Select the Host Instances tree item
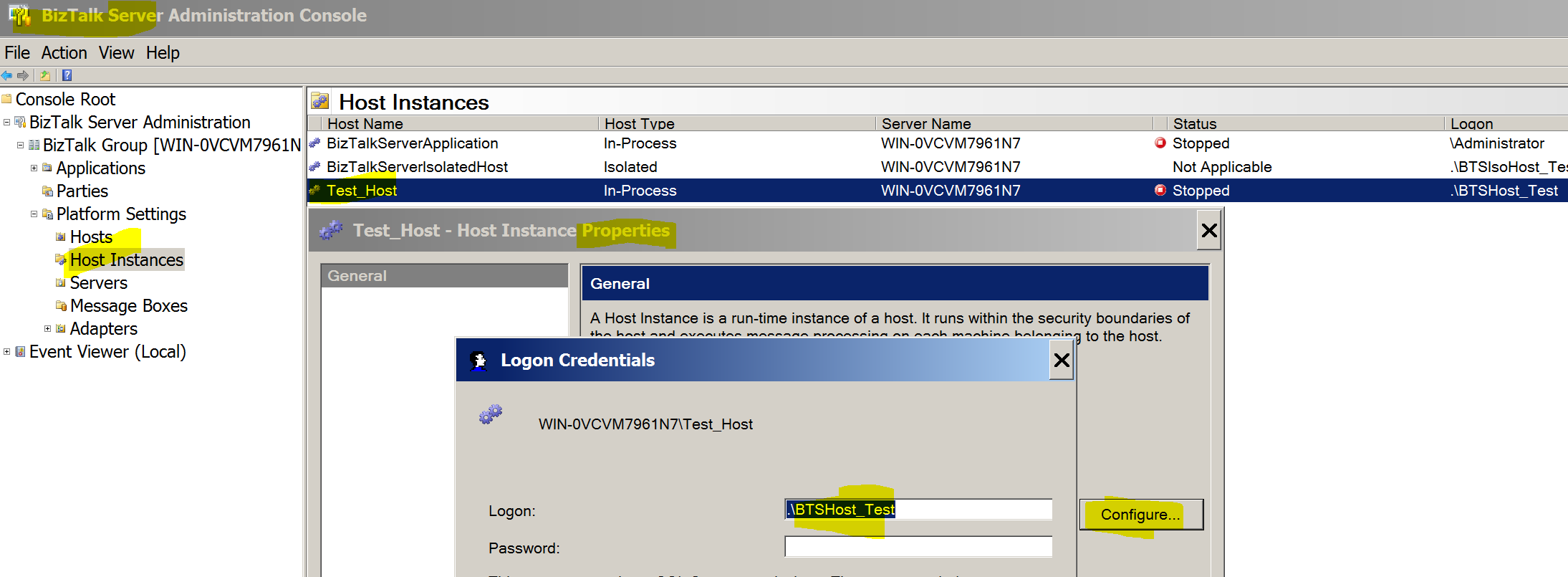This screenshot has height=577, width=1568. tap(127, 259)
